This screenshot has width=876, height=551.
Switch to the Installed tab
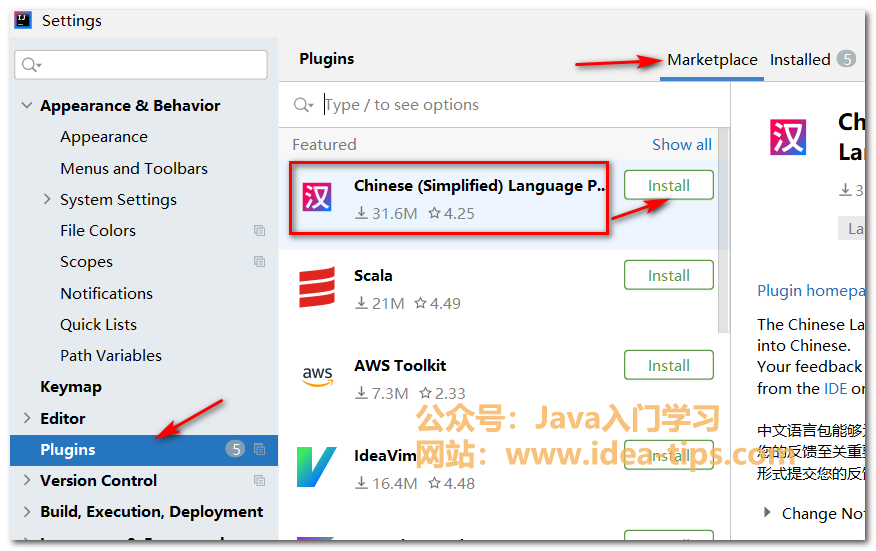click(x=799, y=60)
